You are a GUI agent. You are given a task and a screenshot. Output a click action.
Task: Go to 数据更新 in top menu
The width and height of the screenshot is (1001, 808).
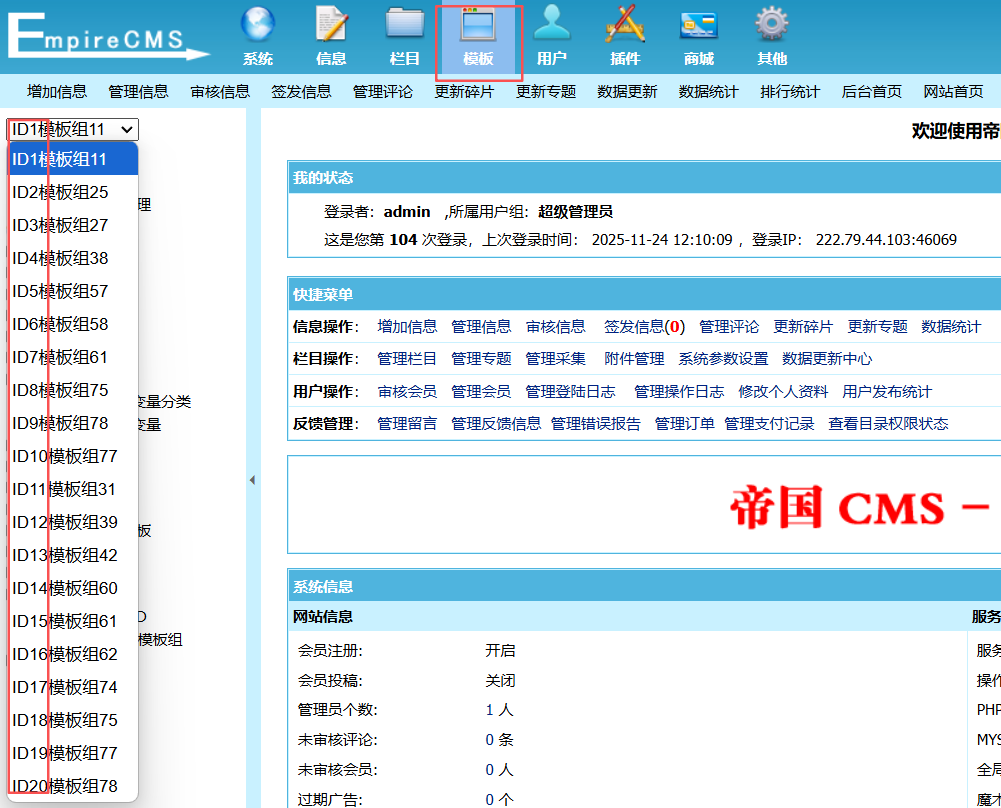(627, 91)
